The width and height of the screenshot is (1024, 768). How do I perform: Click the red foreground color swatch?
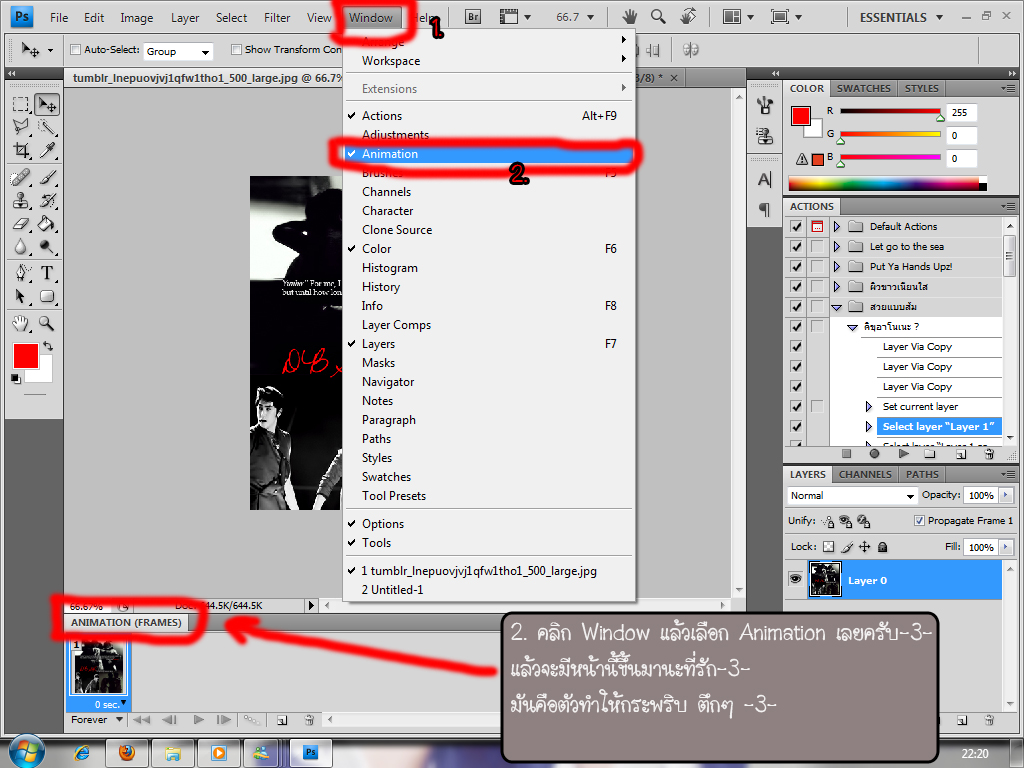(25, 356)
